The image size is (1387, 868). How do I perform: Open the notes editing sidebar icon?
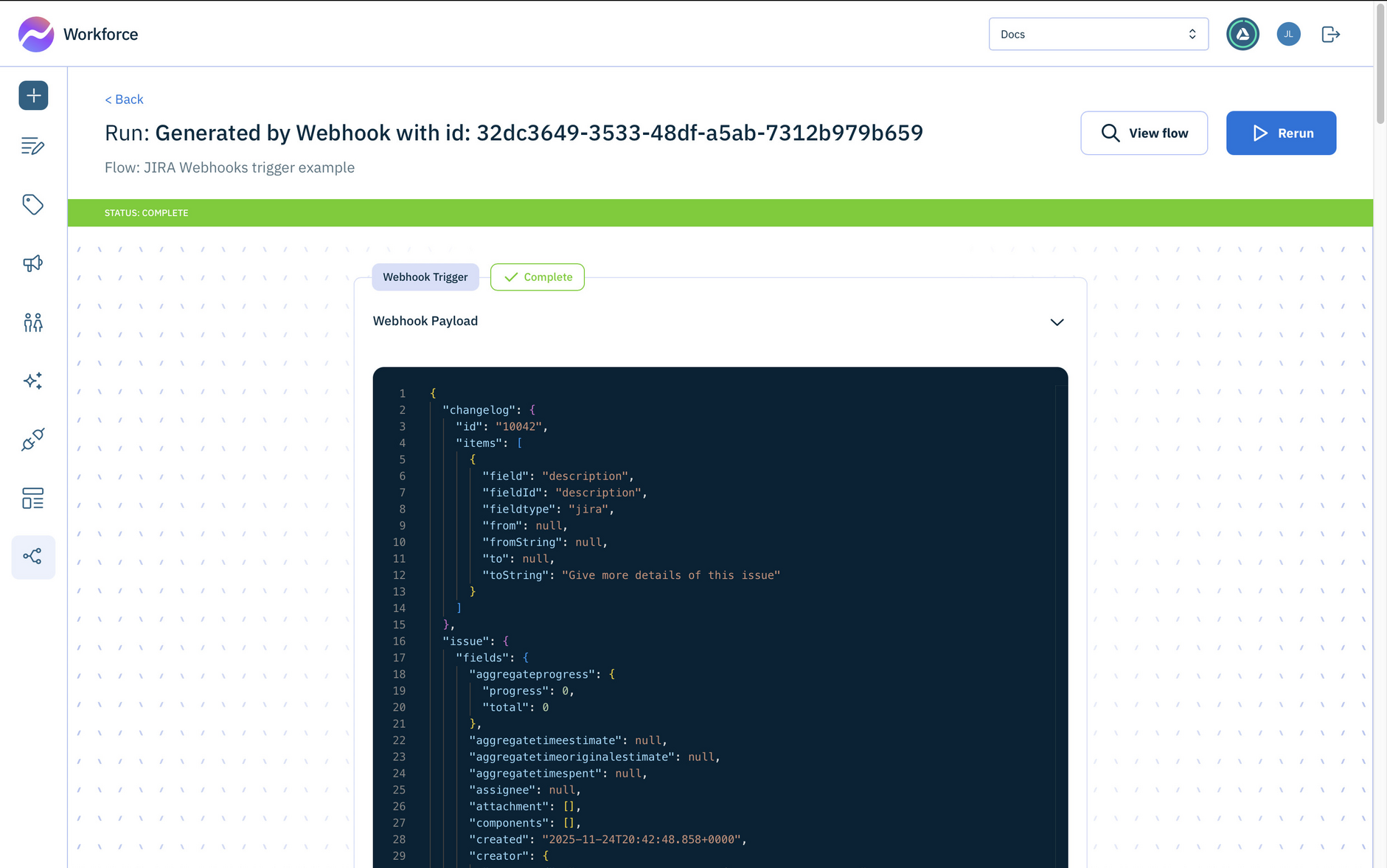[33, 146]
